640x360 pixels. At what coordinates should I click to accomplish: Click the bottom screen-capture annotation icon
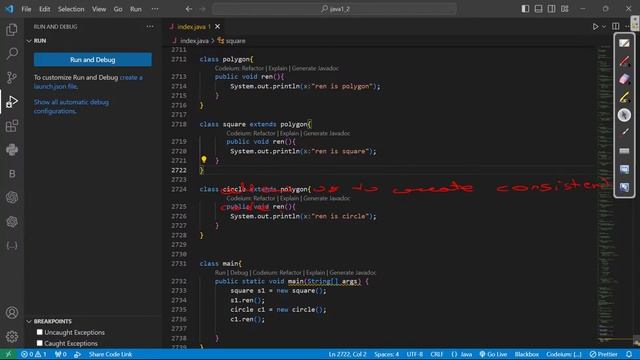point(624,187)
